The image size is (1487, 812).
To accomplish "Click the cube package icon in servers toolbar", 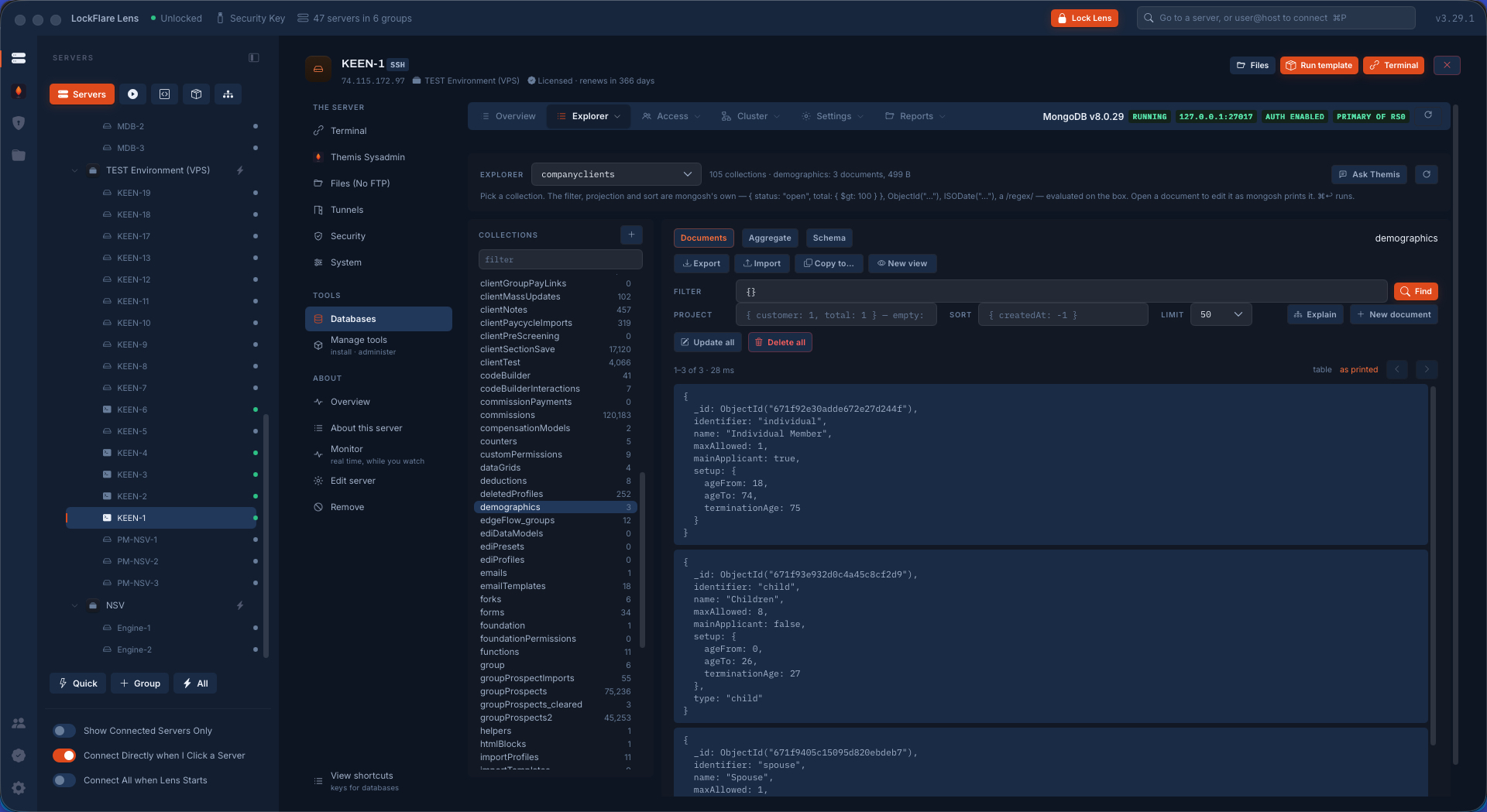I will [x=196, y=94].
